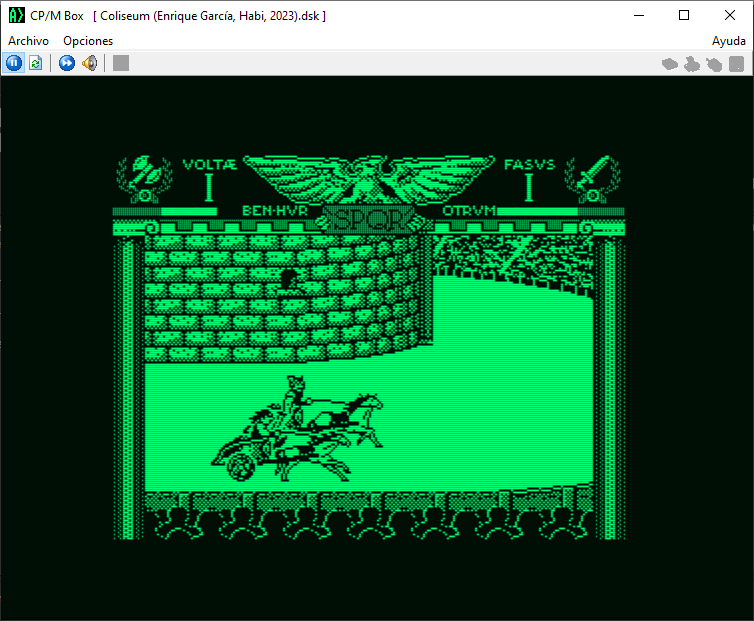Image resolution: width=754 pixels, height=621 pixels.
Task: Open the Opciones menu
Action: (88, 41)
